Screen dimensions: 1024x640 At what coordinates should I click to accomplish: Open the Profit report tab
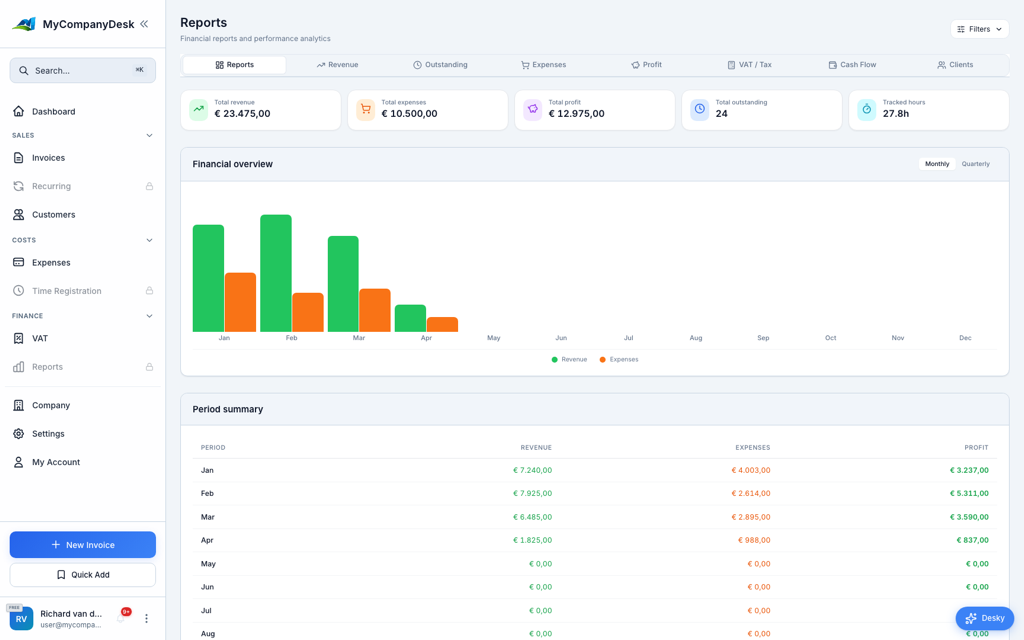(646, 64)
